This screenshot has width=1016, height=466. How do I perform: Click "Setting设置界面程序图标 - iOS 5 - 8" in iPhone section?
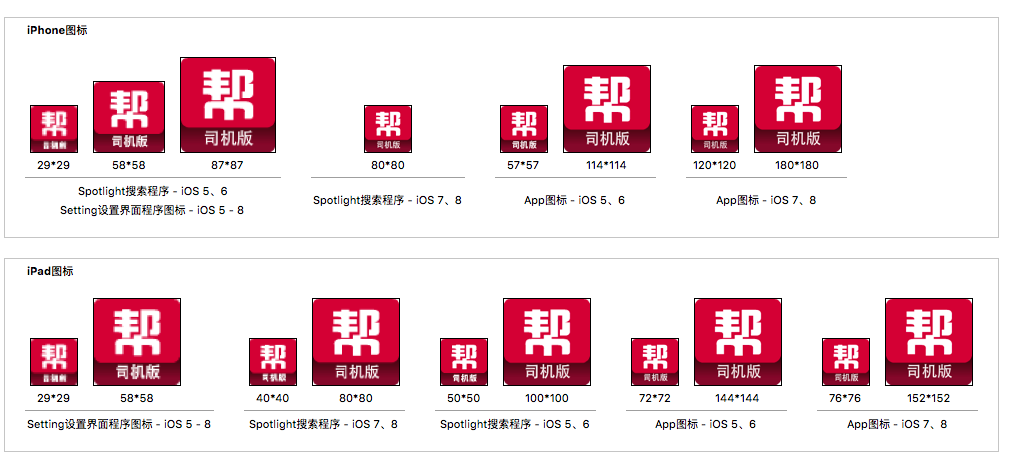click(152, 210)
